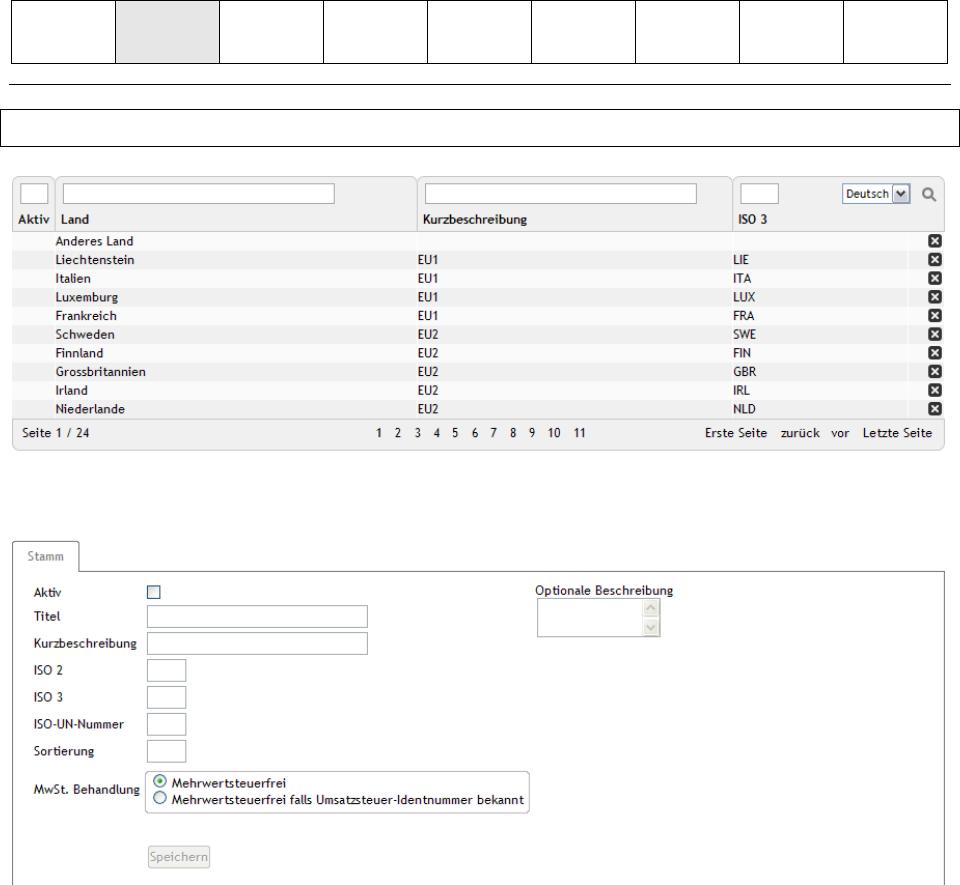
Task: Click the Kurzbeschreibung filter field above the table
Action: pyautogui.click(x=560, y=193)
